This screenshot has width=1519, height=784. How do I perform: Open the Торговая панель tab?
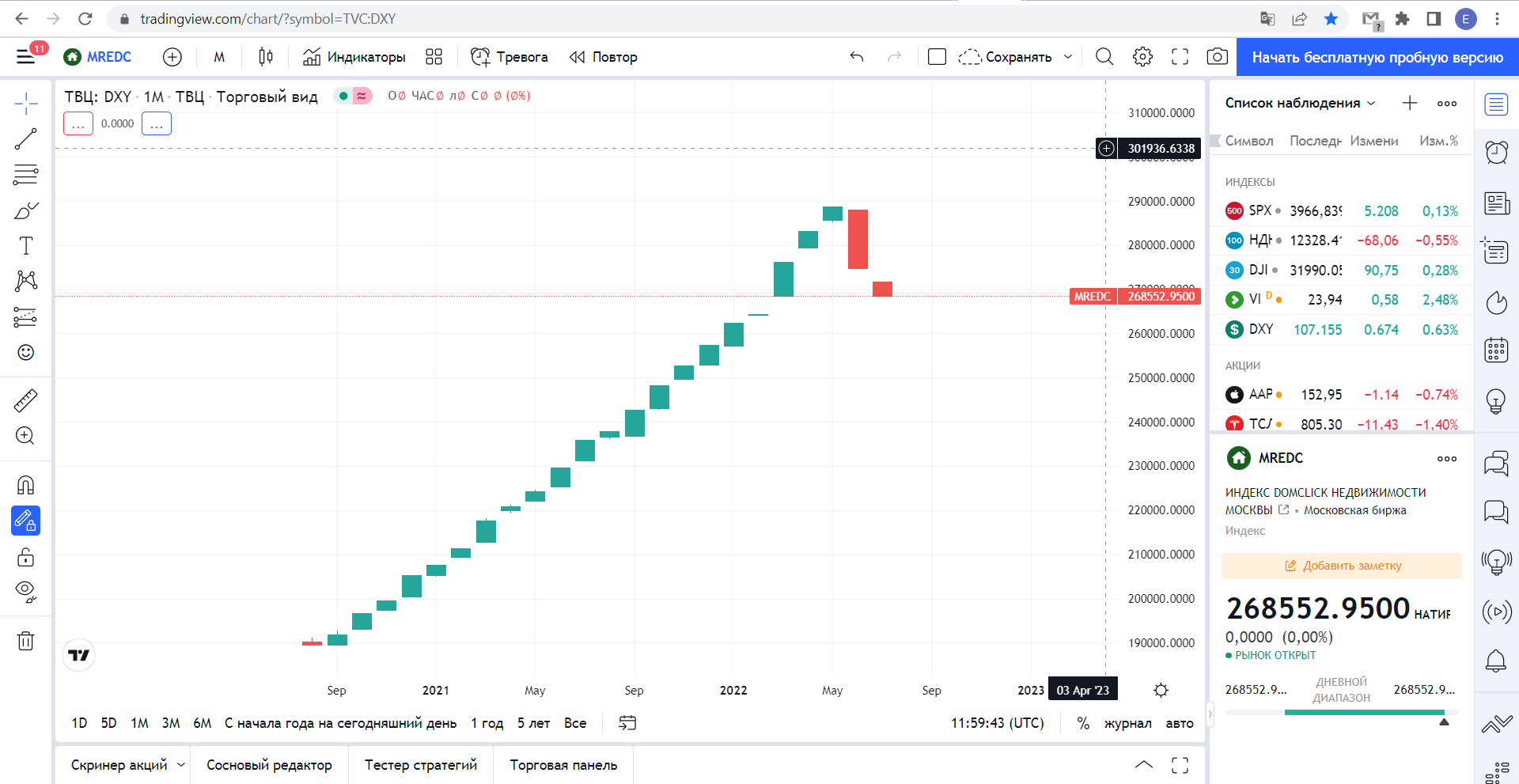563,765
